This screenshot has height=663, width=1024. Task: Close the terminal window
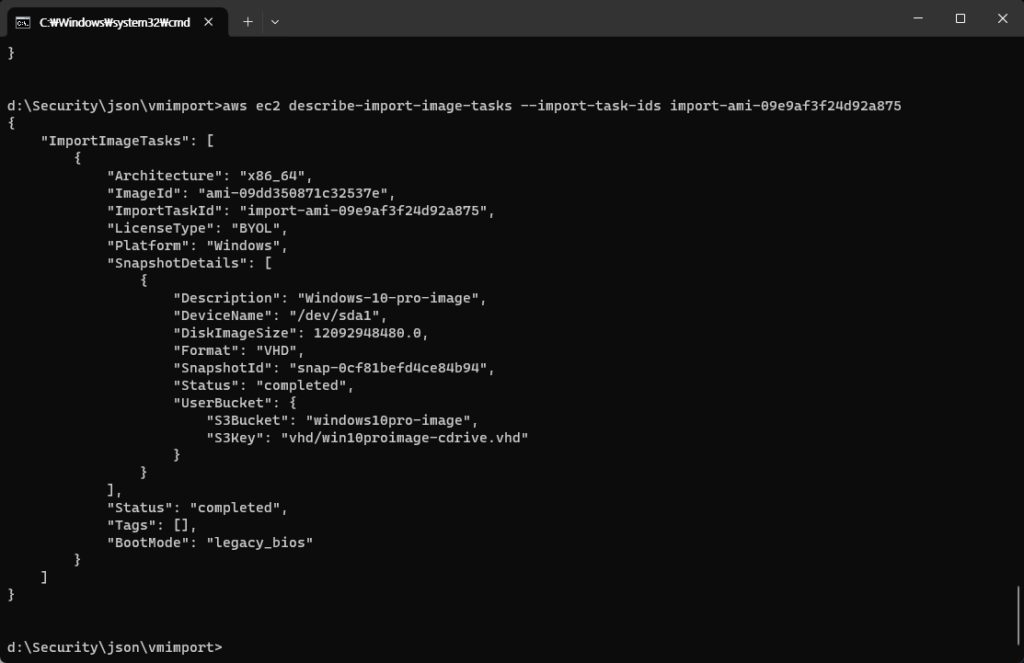[x=1002, y=18]
